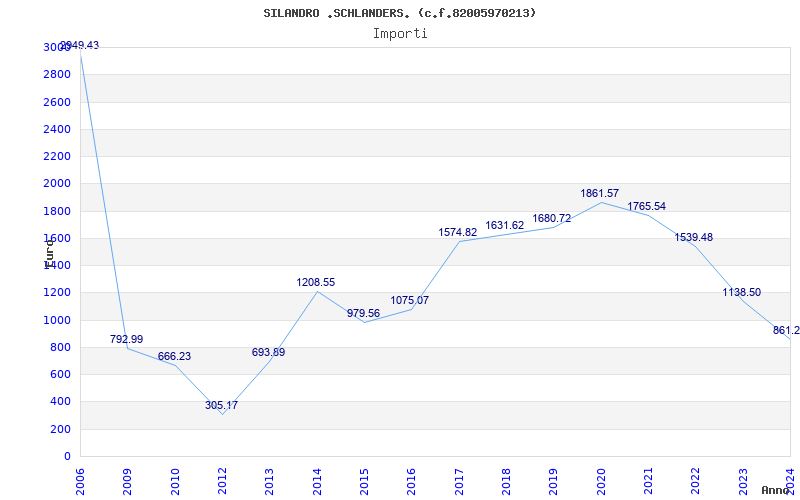Select year 2017 on the x-axis
Screen dimensions: 800x500
(459, 480)
